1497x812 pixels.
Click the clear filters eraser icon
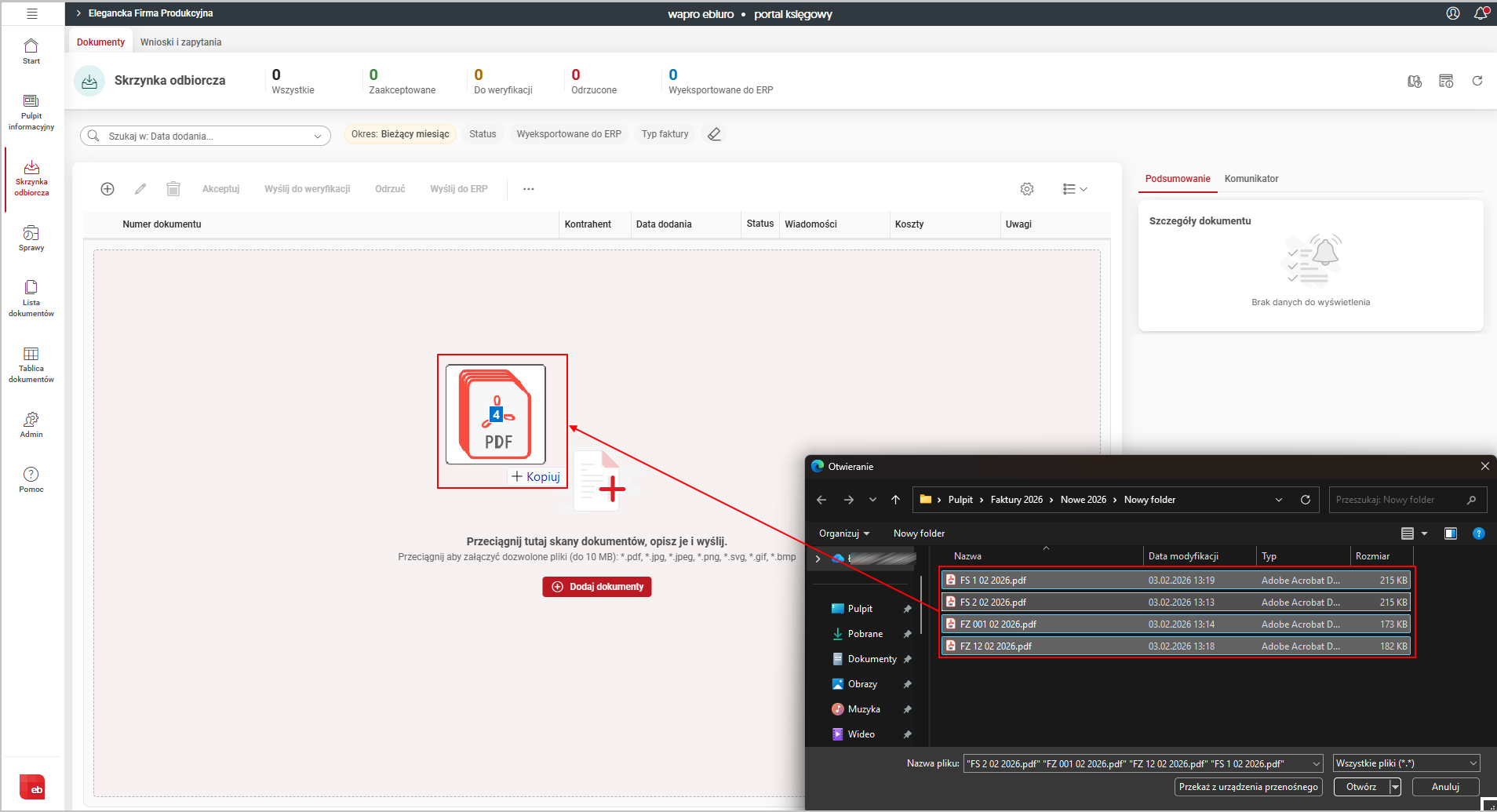tap(714, 134)
